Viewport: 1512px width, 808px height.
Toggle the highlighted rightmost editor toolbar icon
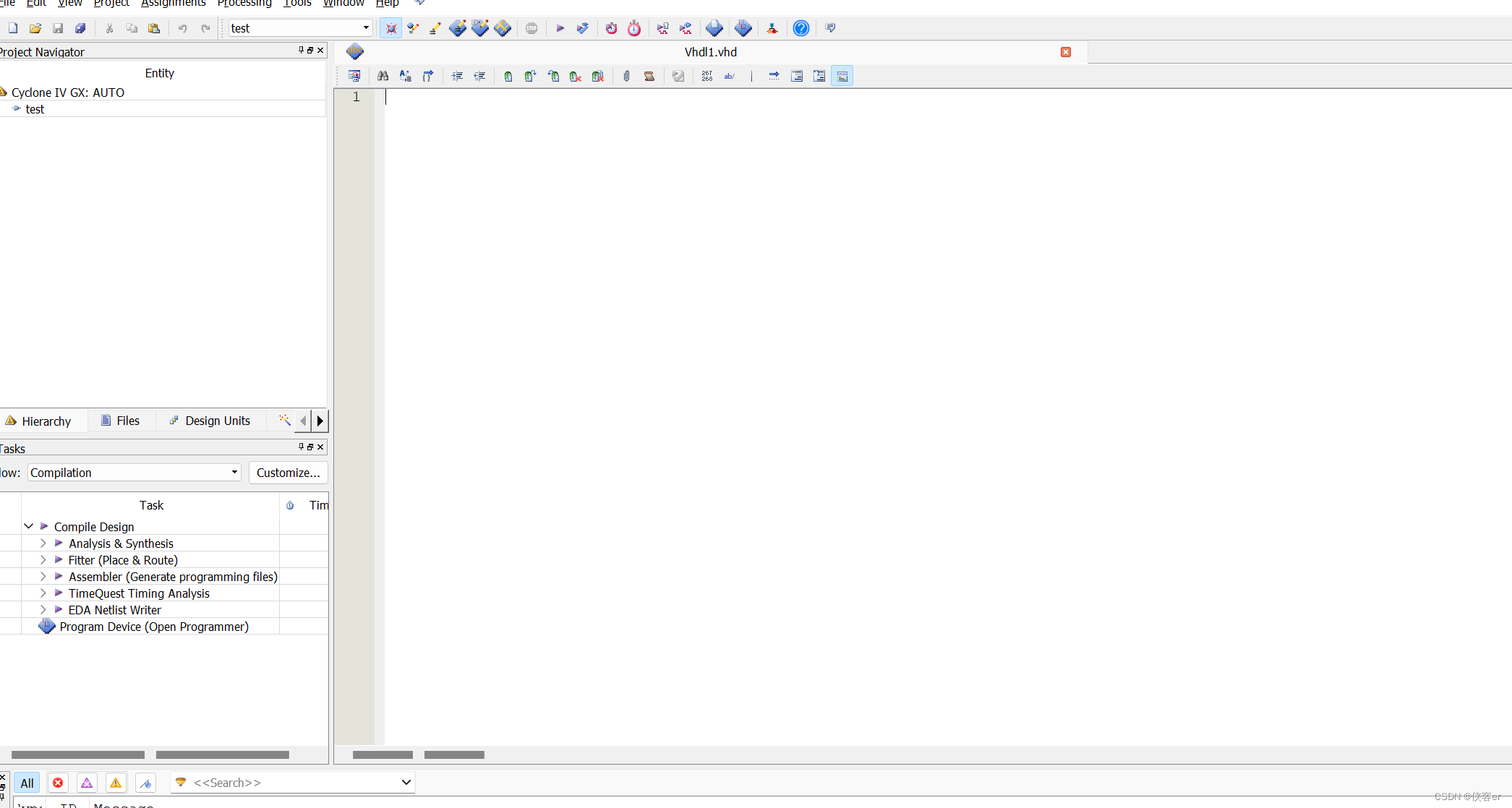[842, 76]
